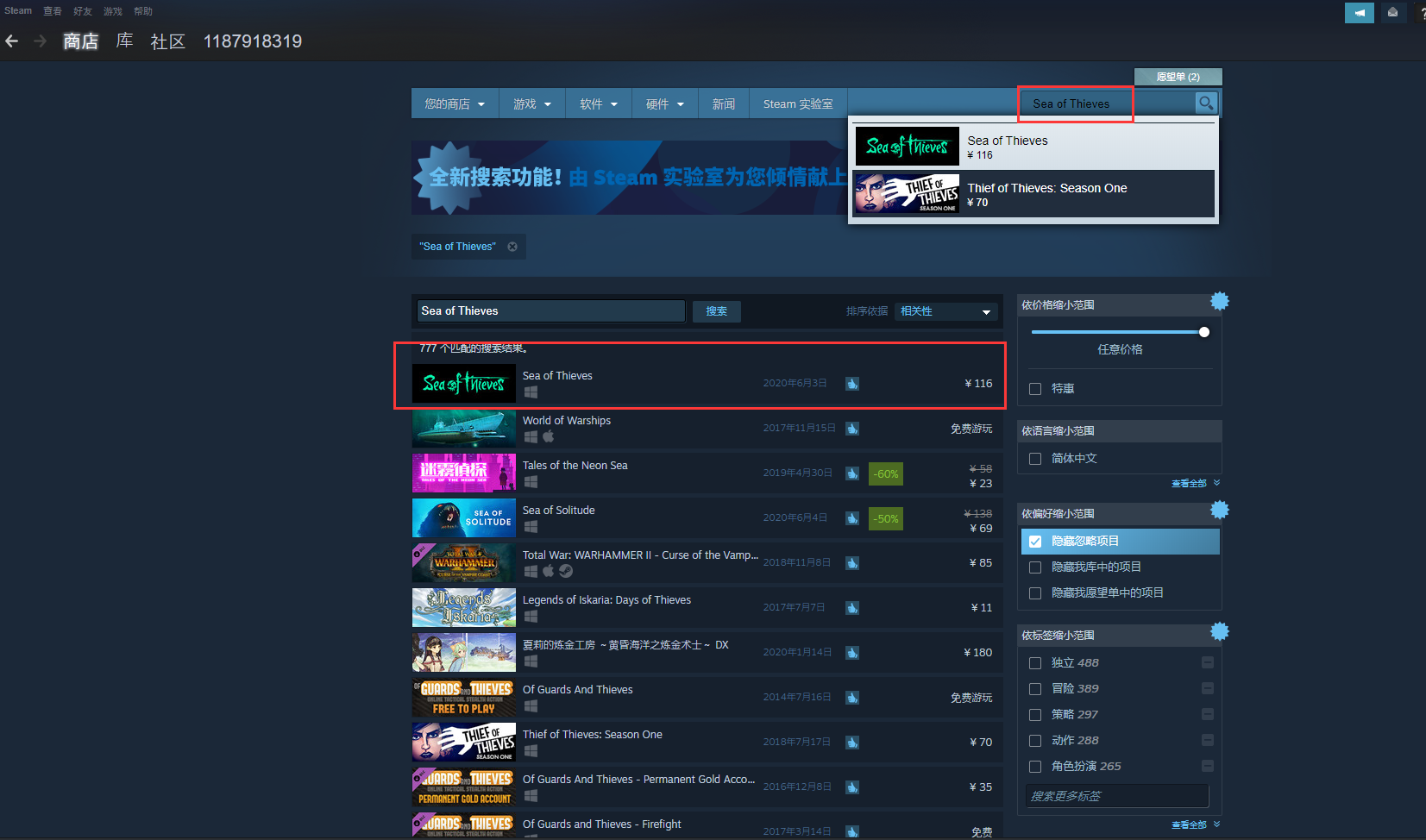Screen dimensions: 1426x840
Task: Tick the 动作 tag checkbox
Action: (1035, 741)
